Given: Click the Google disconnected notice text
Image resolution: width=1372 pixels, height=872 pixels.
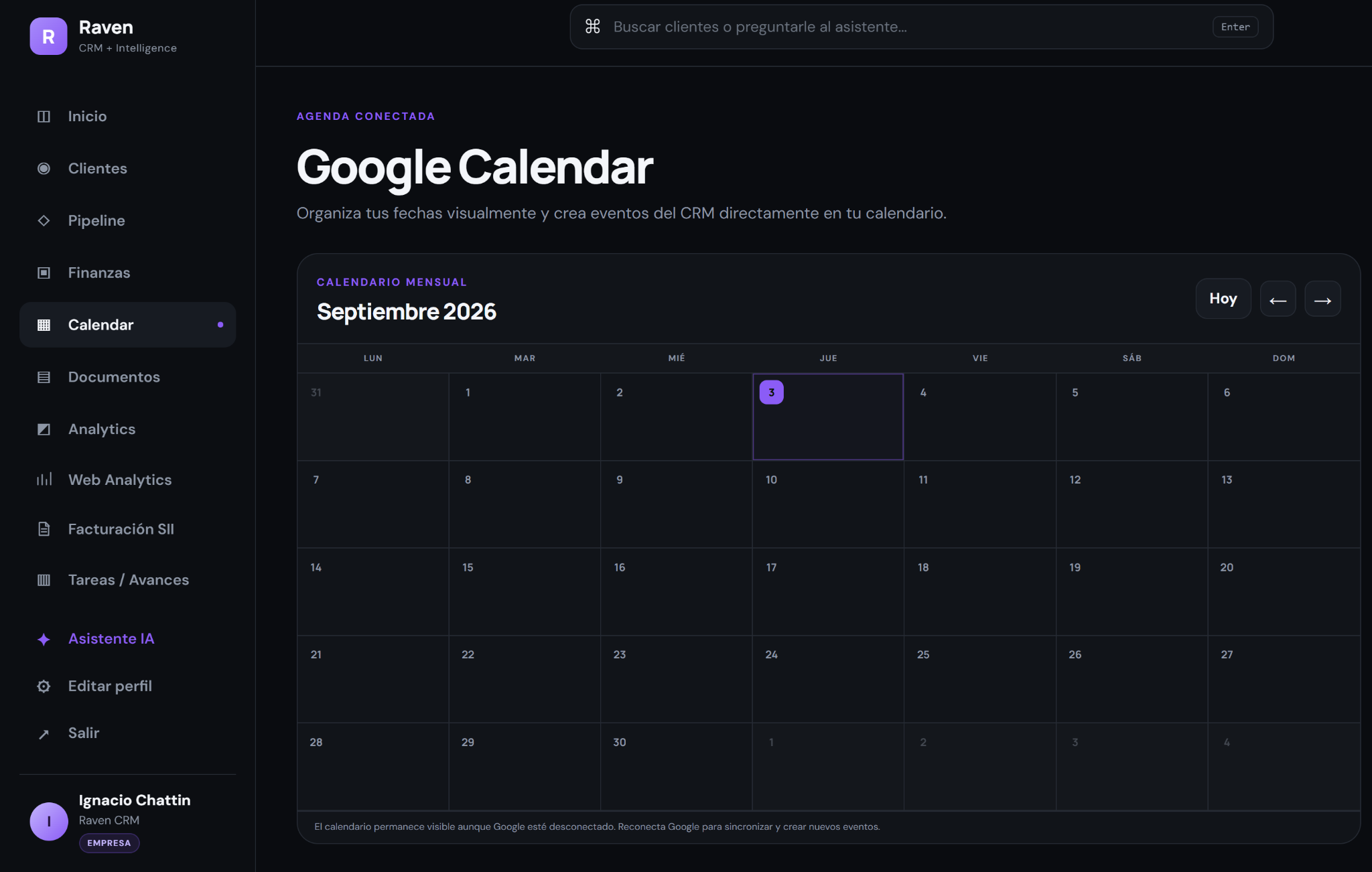Looking at the screenshot, I should tap(597, 827).
